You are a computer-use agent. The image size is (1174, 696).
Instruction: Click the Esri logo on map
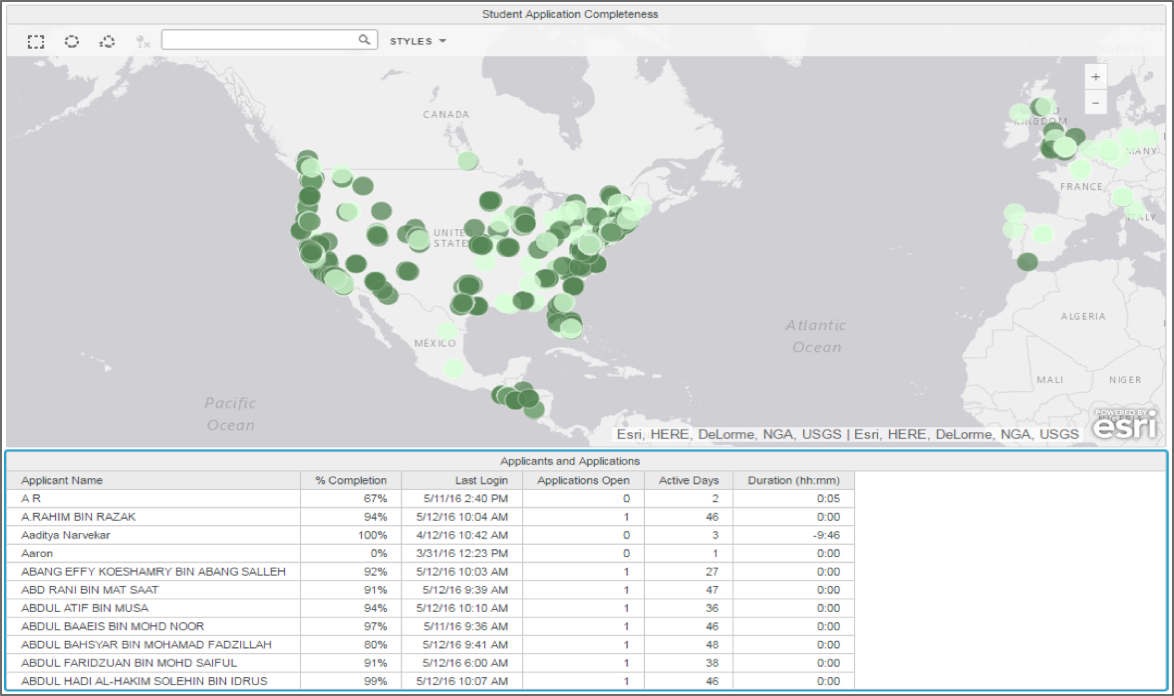point(1124,425)
